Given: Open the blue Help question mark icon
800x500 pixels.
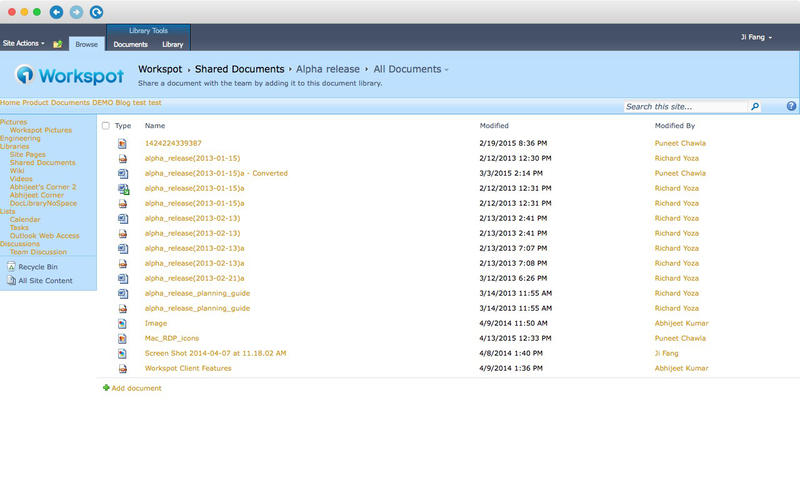Looking at the screenshot, I should coord(791,106).
